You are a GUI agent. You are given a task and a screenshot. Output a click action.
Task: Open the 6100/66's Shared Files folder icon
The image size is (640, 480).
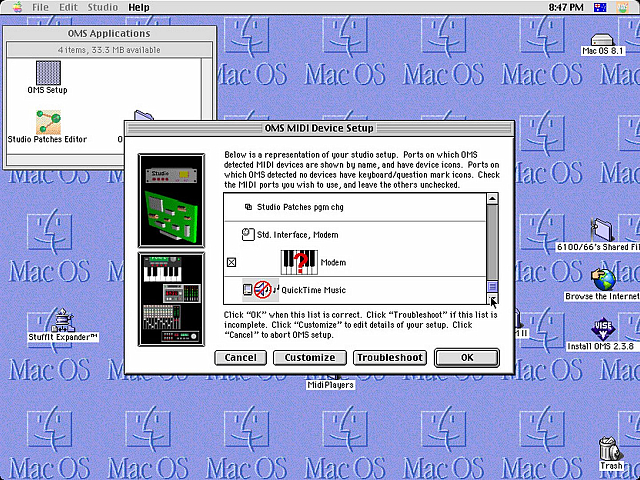point(602,229)
